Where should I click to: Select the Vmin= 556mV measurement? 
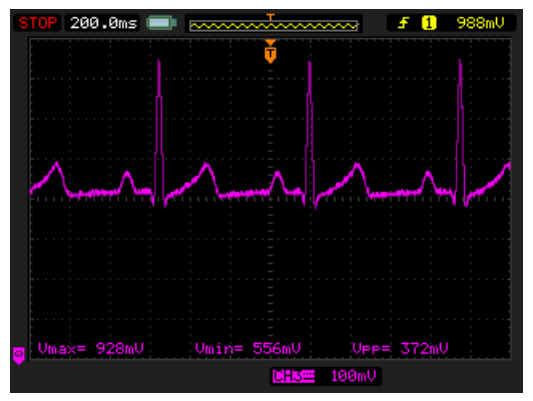[x=248, y=348]
